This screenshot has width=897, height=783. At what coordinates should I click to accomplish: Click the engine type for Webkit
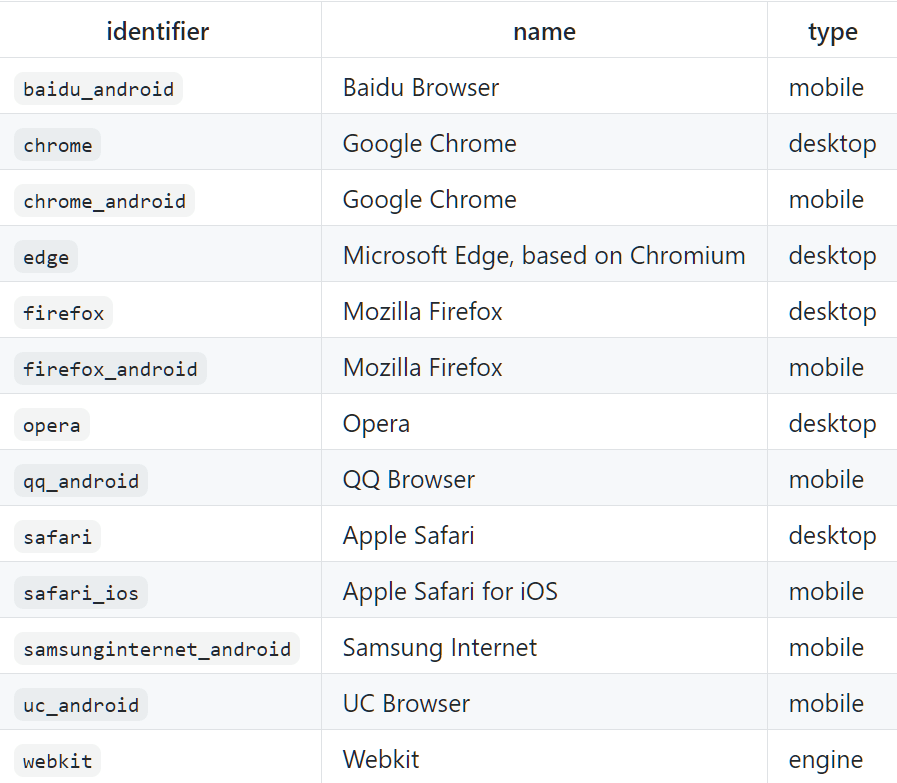[x=825, y=760]
